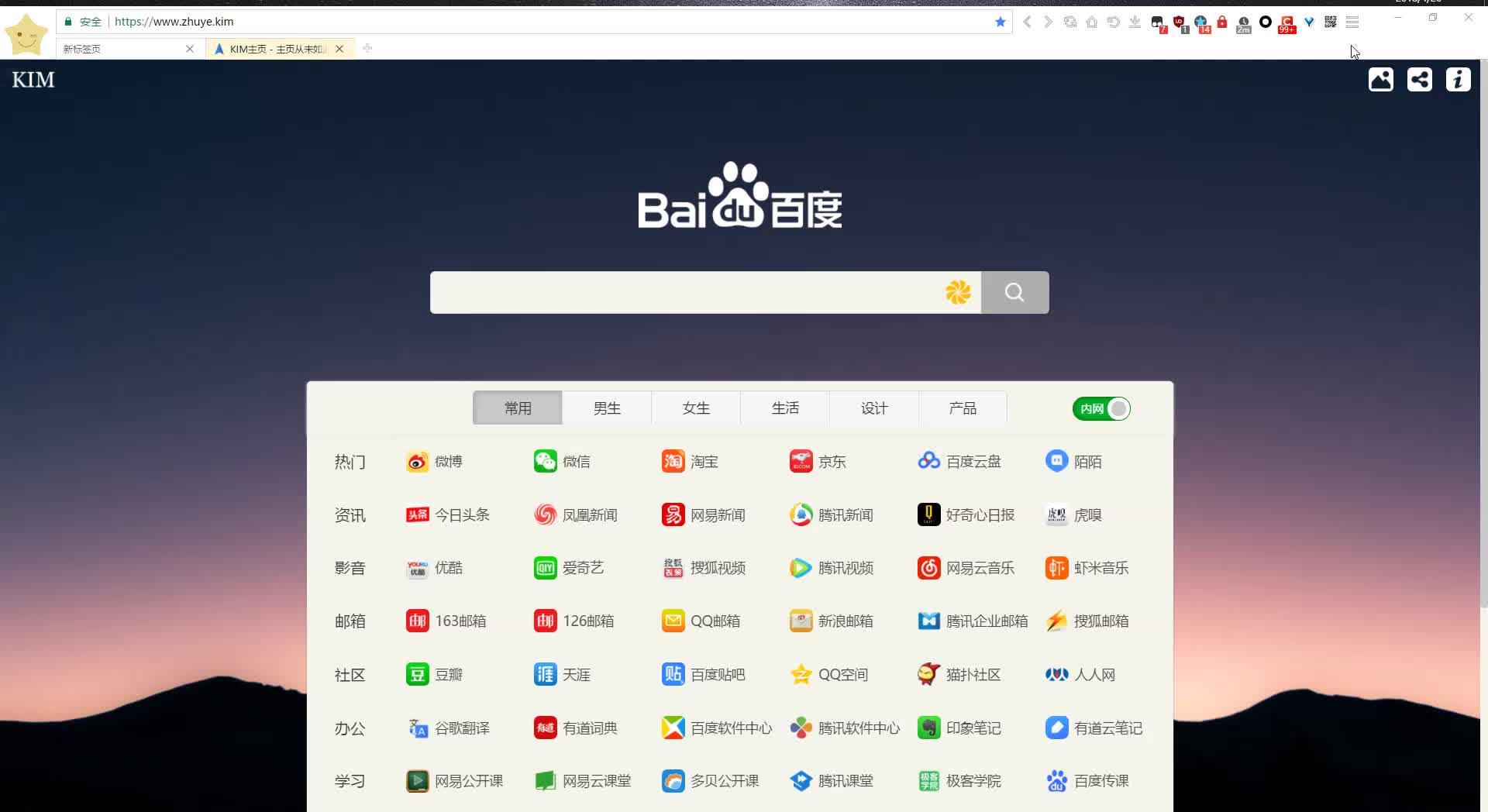The image size is (1488, 812).
Task: Open 腾讯课堂 link
Action: 832,781
